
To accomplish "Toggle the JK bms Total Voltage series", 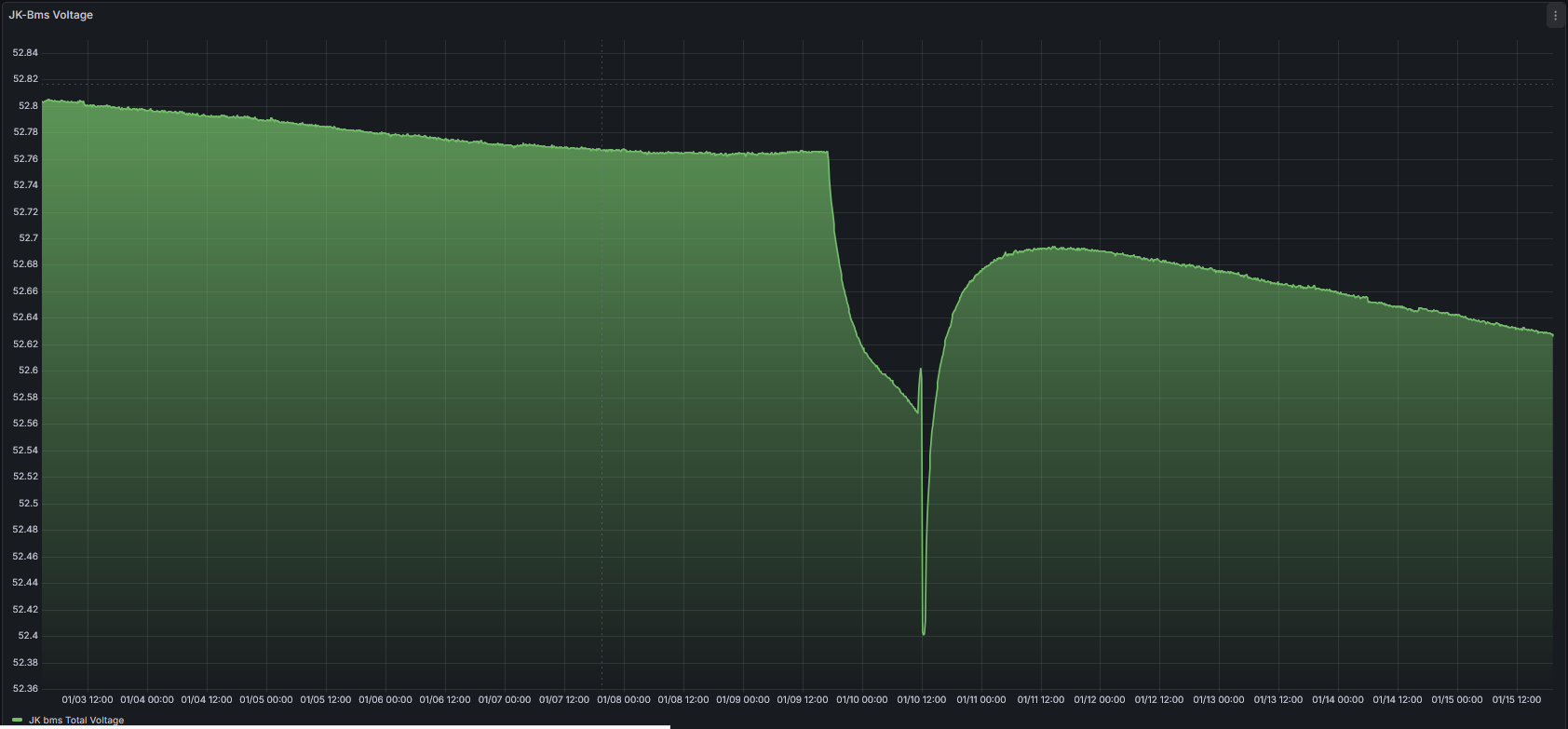I will click(x=75, y=720).
